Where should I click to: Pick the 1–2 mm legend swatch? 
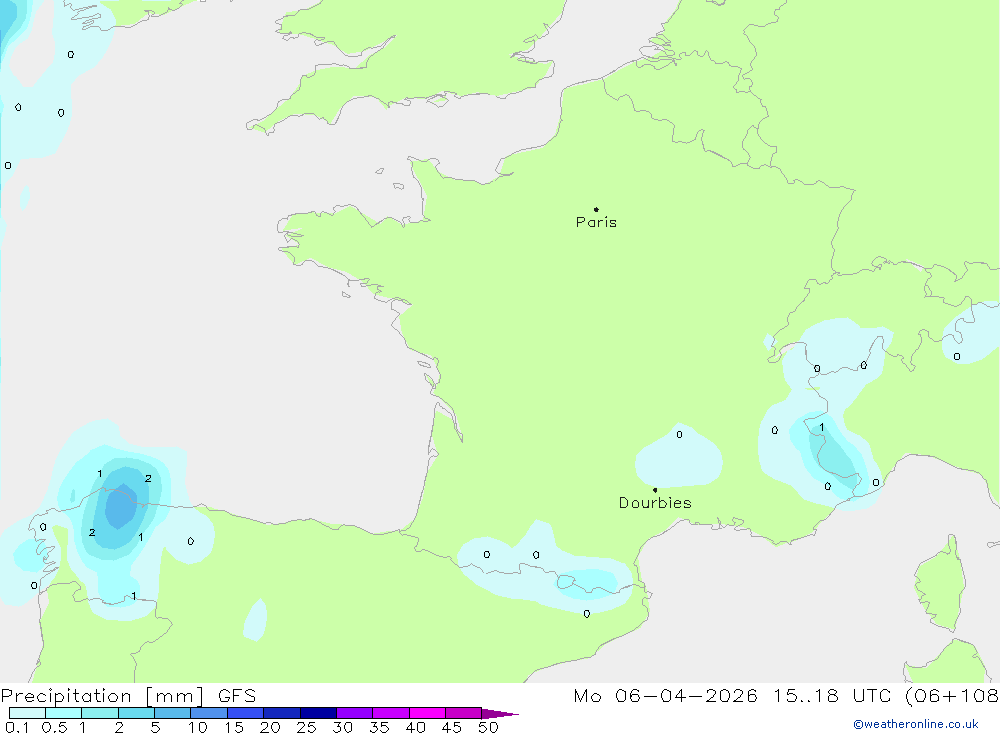coord(99,713)
